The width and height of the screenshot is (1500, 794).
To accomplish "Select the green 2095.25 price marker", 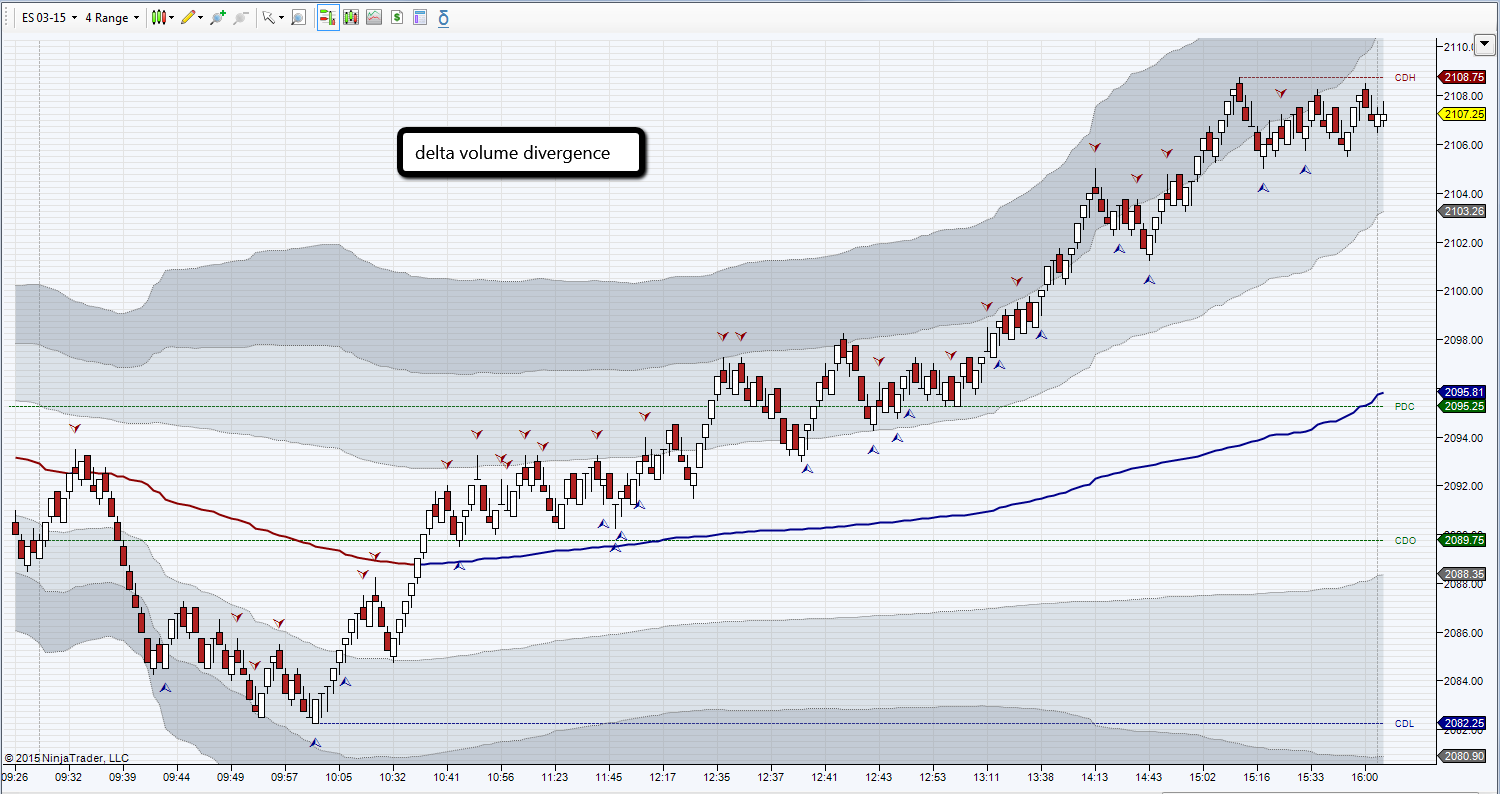I will 1463,406.
